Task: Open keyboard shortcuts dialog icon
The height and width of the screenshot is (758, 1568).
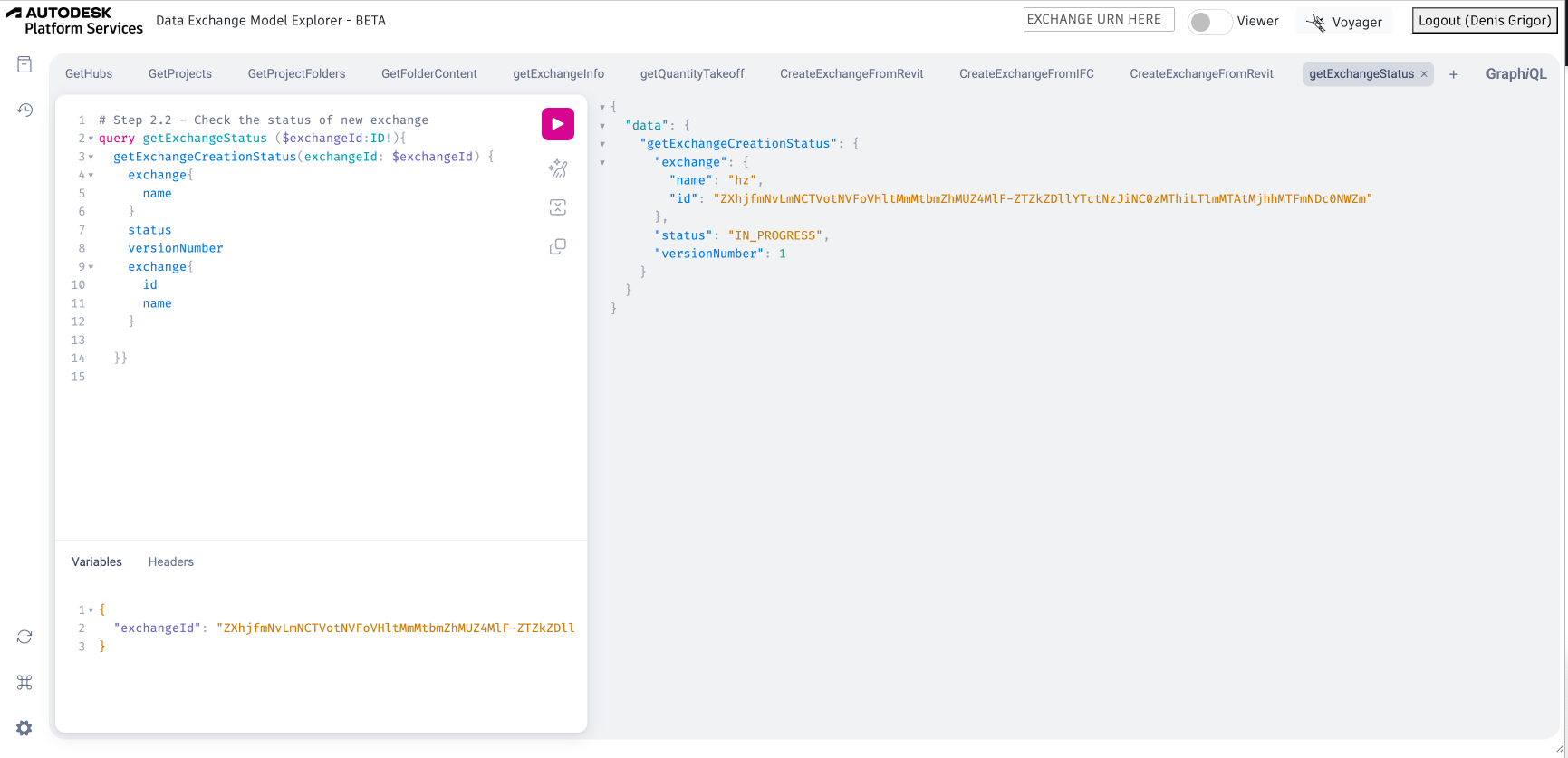Action: (24, 682)
